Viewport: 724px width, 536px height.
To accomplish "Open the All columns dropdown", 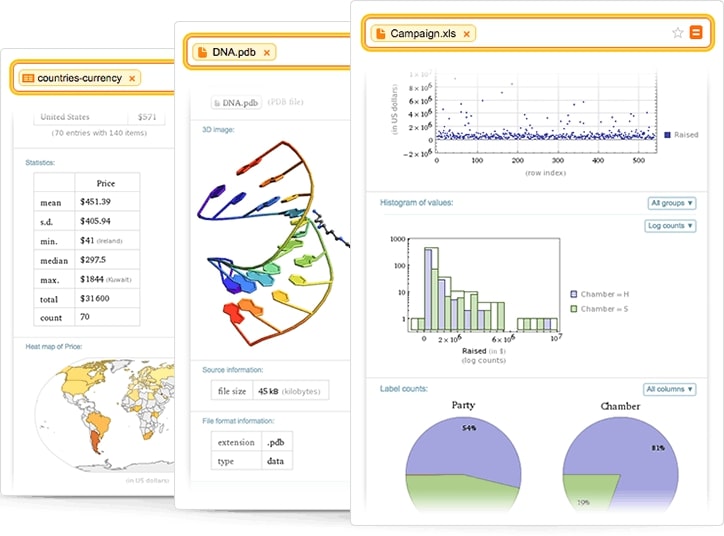I will [669, 389].
